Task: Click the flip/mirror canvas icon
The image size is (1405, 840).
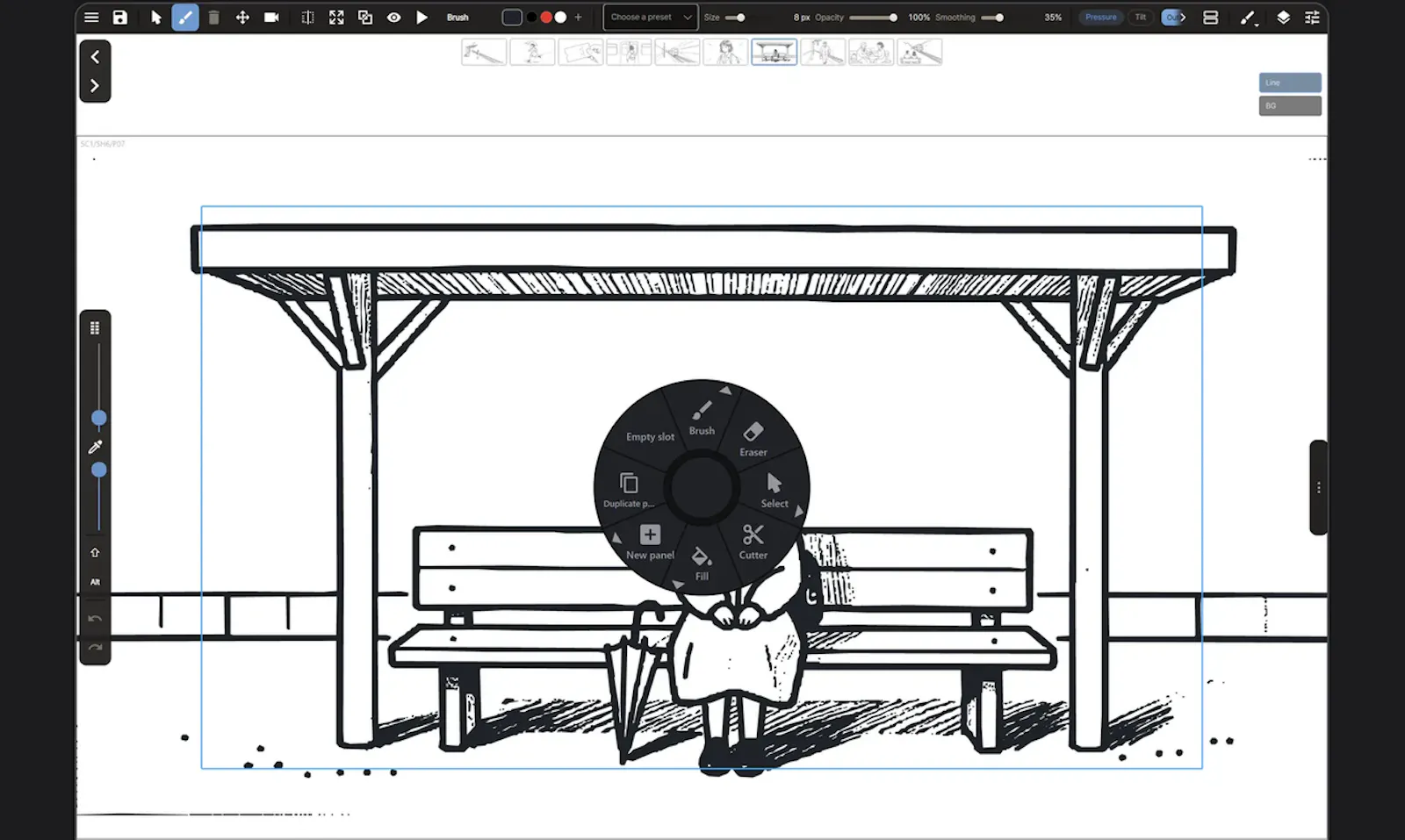Action: coord(307,18)
